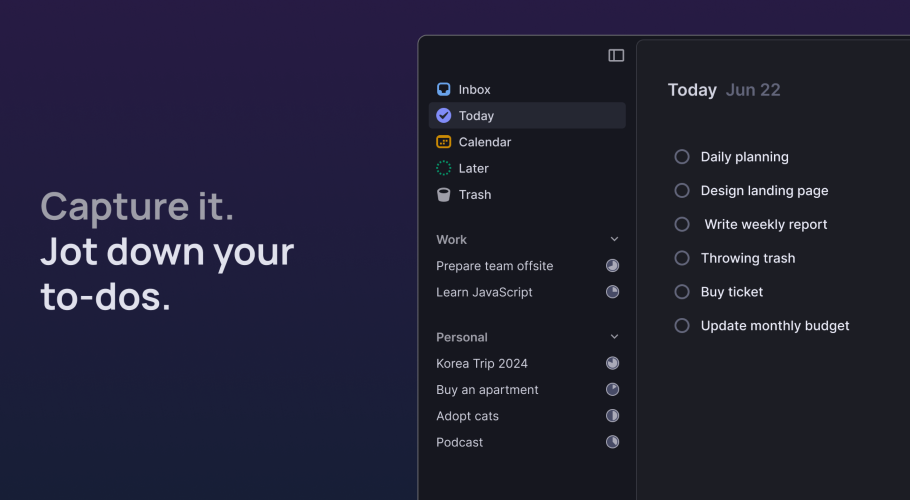The image size is (910, 500).
Task: Click progress pie icon for Adopt cats
Action: pyautogui.click(x=612, y=416)
